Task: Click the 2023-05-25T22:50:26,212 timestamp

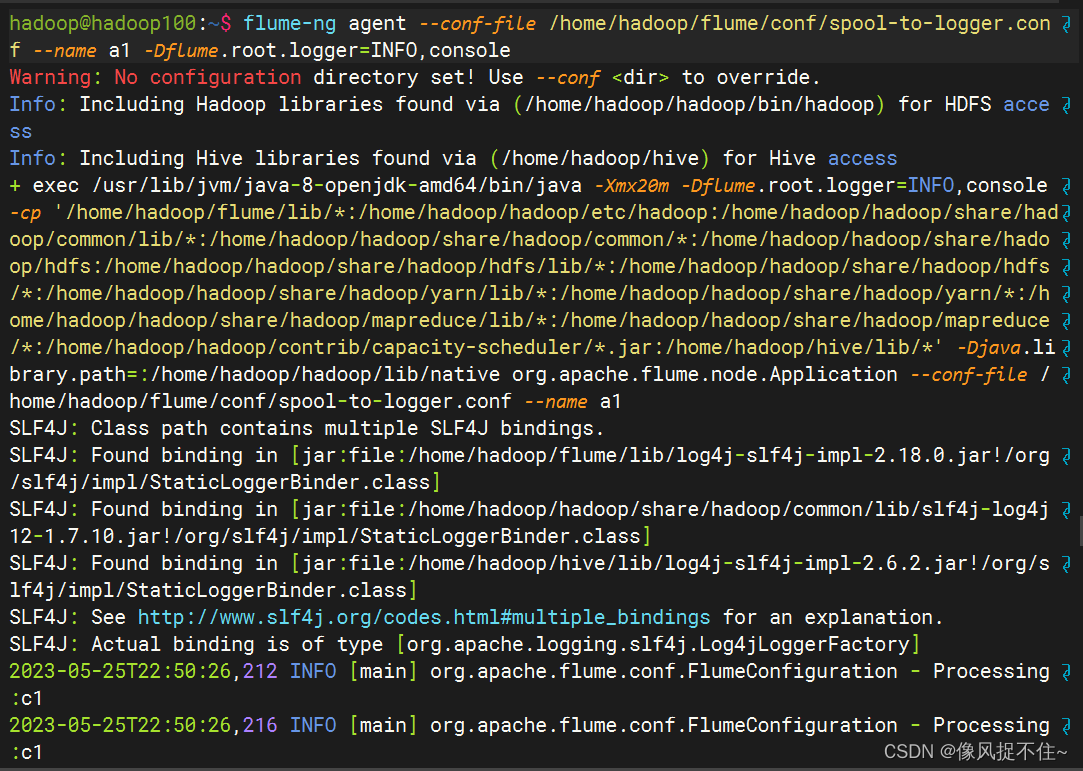Action: tap(143, 671)
